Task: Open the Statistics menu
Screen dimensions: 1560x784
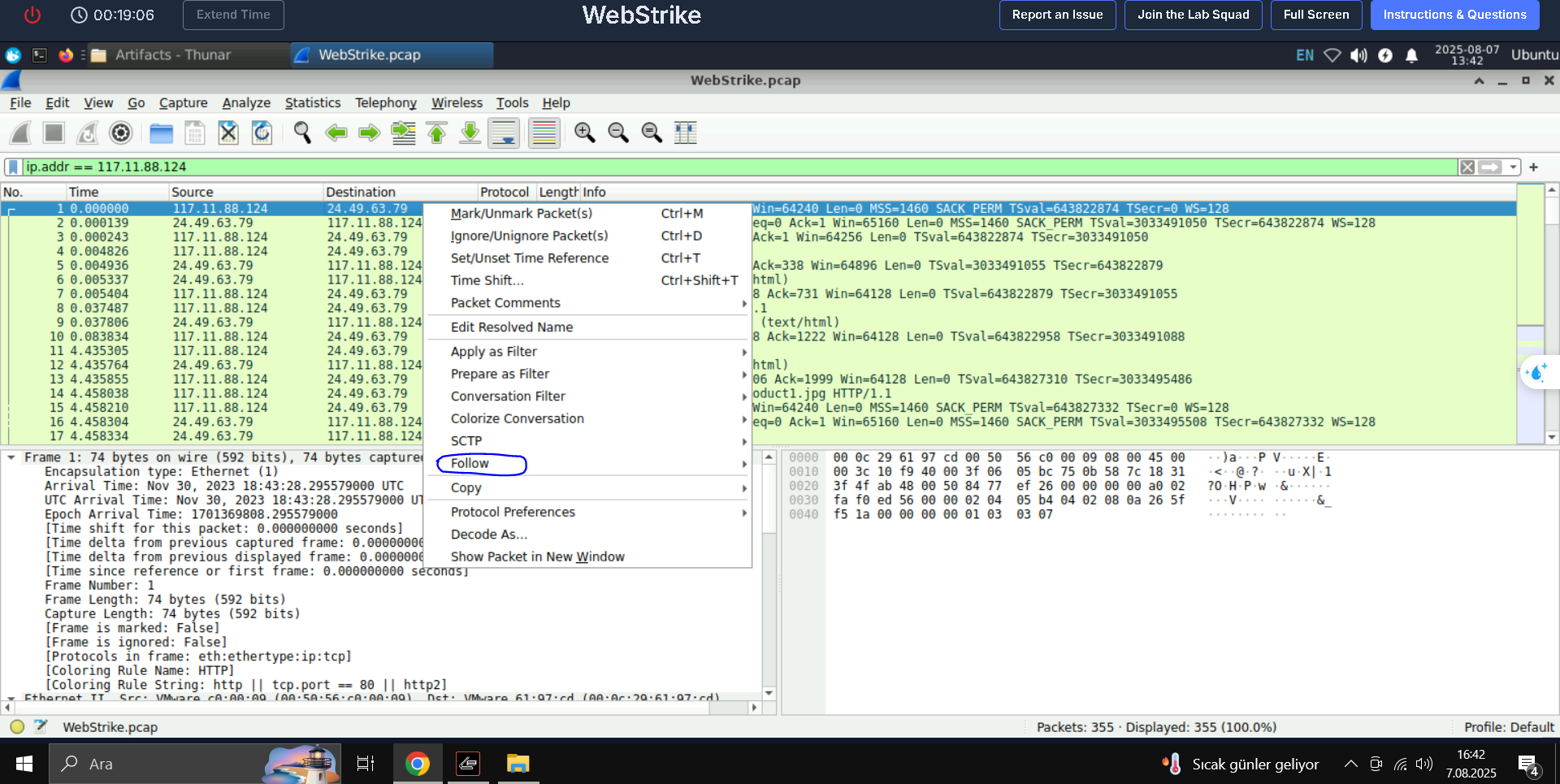Action: pos(313,102)
